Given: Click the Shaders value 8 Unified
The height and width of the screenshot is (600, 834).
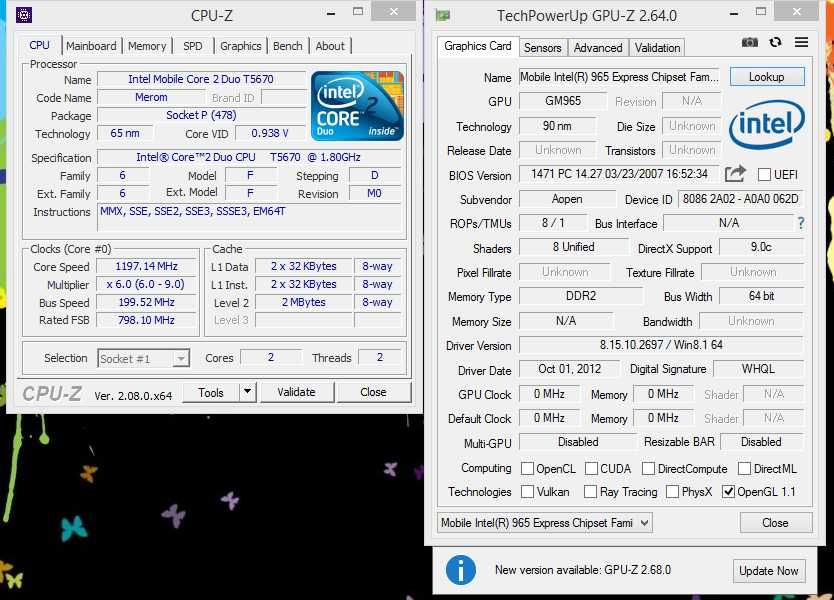Looking at the screenshot, I should click(573, 247).
